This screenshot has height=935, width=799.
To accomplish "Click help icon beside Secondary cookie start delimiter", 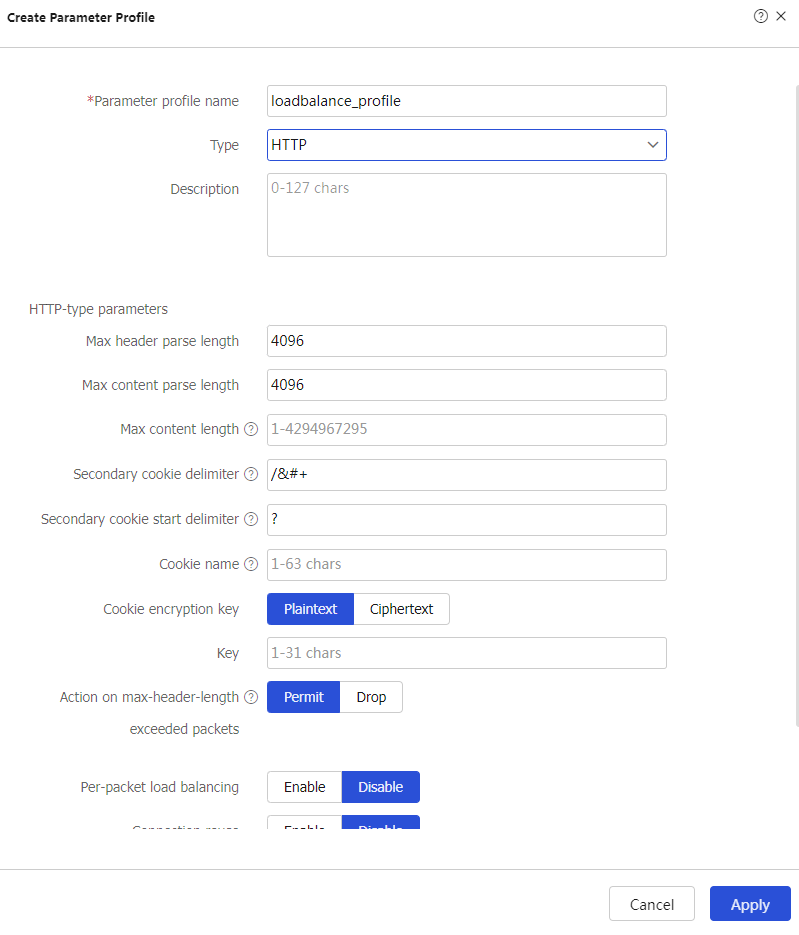I will pyautogui.click(x=251, y=520).
